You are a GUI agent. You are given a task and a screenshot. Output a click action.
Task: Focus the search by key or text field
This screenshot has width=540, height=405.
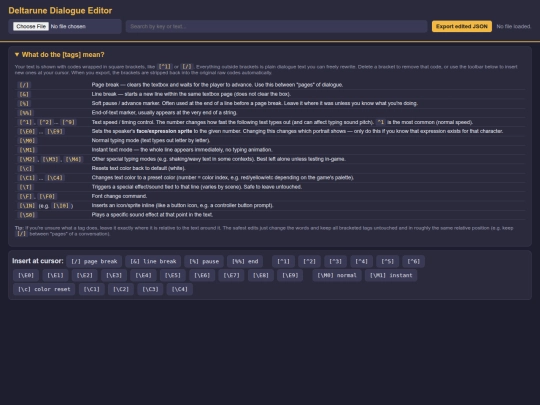tap(277, 27)
